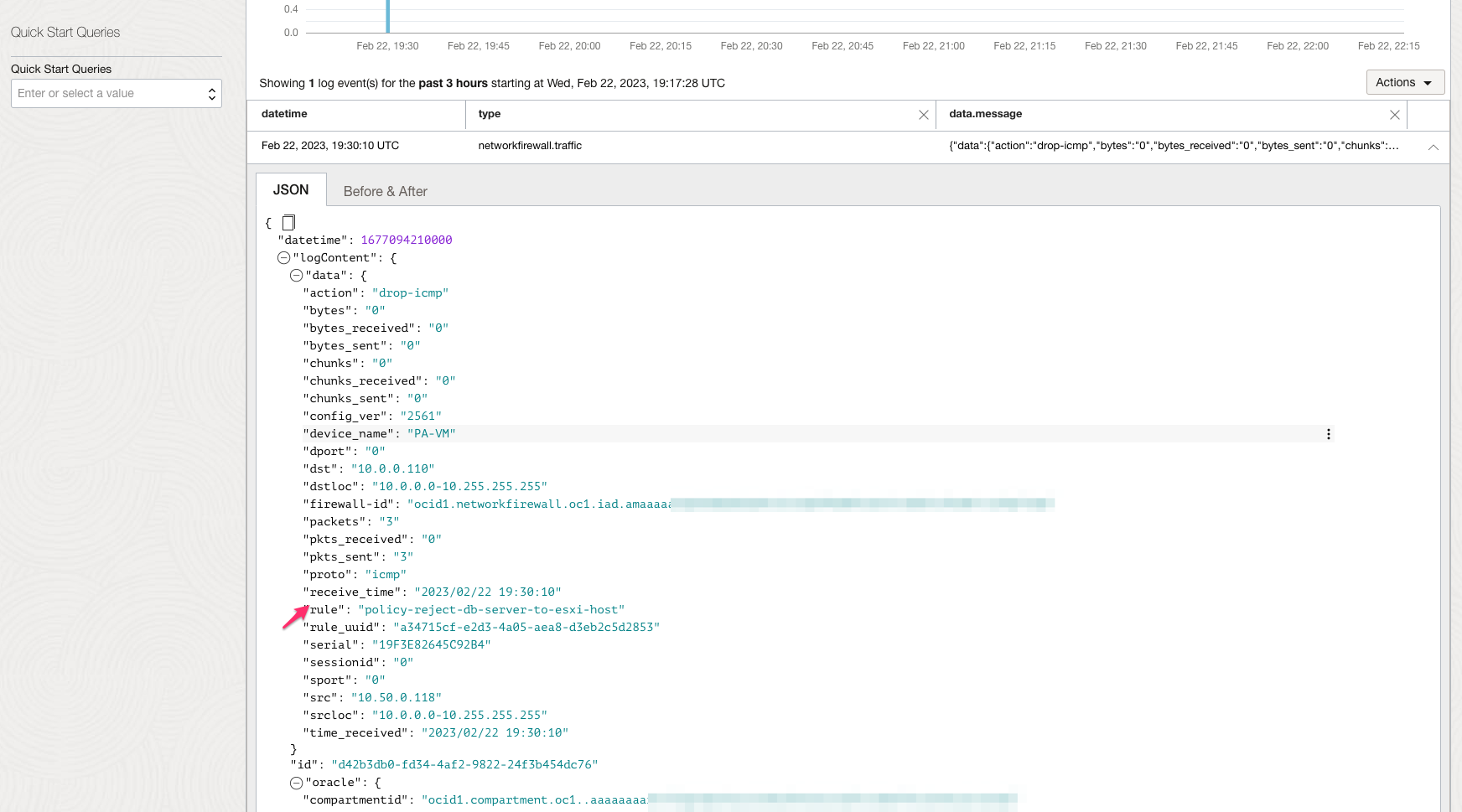Screen dimensions: 1462x812
Task: Collapse the expanded log row chevron
Action: click(x=1433, y=147)
